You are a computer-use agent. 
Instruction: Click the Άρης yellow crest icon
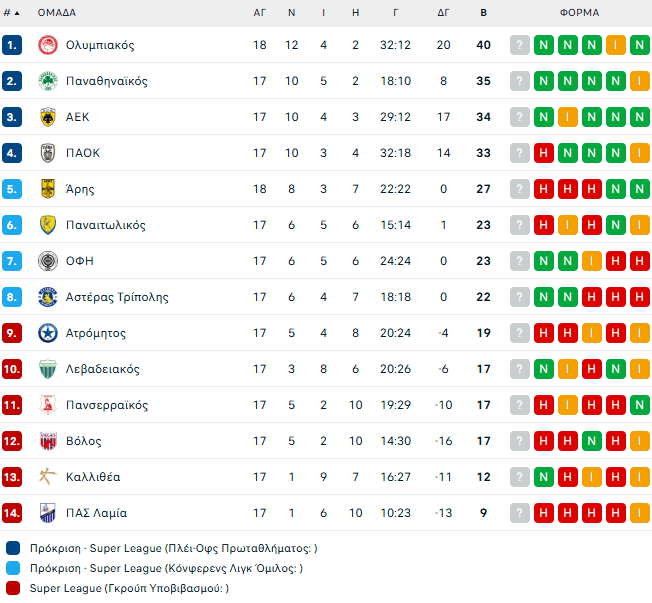[x=47, y=189]
